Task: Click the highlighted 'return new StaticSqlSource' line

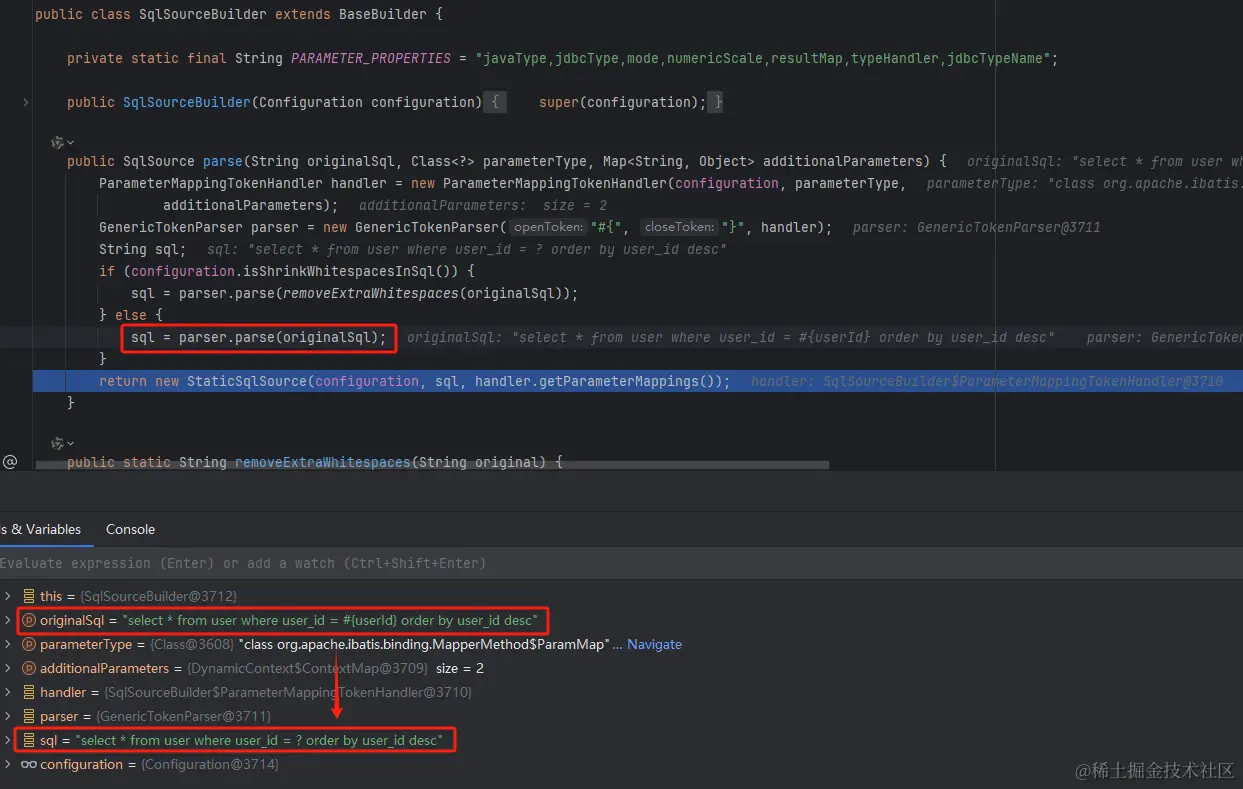Action: [x=637, y=381]
